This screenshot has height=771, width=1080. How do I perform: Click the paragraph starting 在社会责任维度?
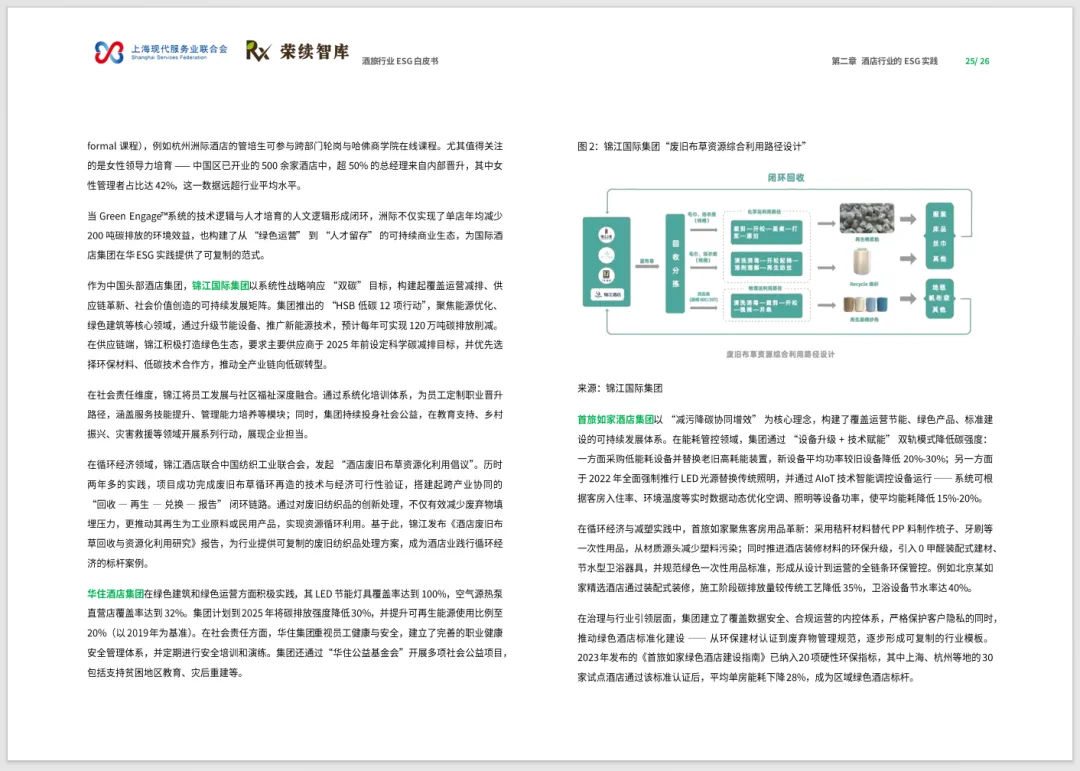(295, 415)
